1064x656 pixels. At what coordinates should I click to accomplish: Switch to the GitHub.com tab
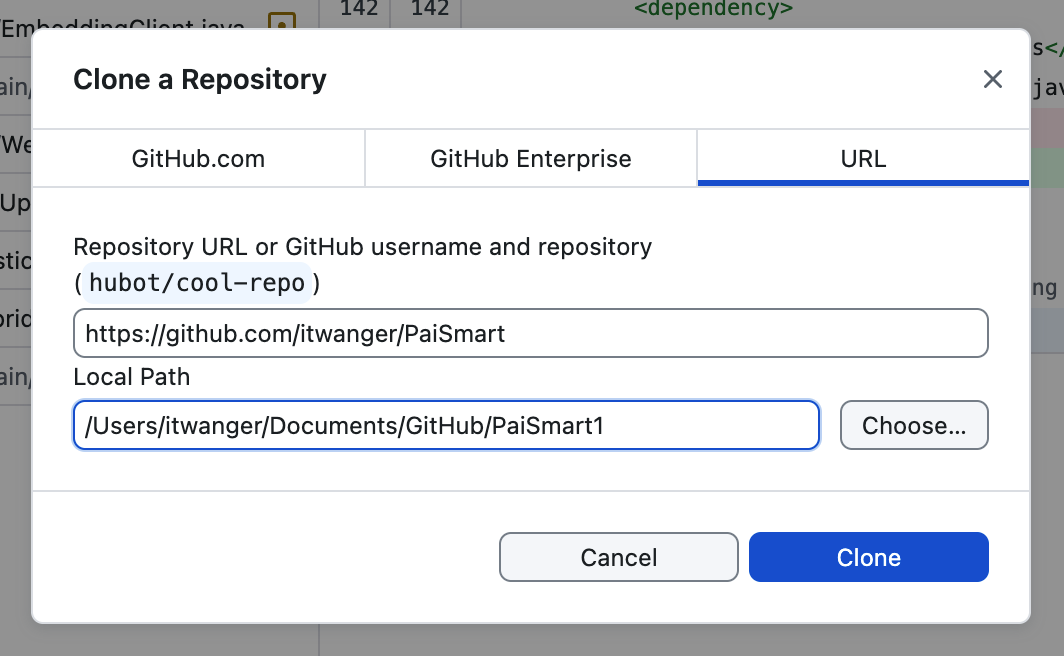click(x=198, y=158)
